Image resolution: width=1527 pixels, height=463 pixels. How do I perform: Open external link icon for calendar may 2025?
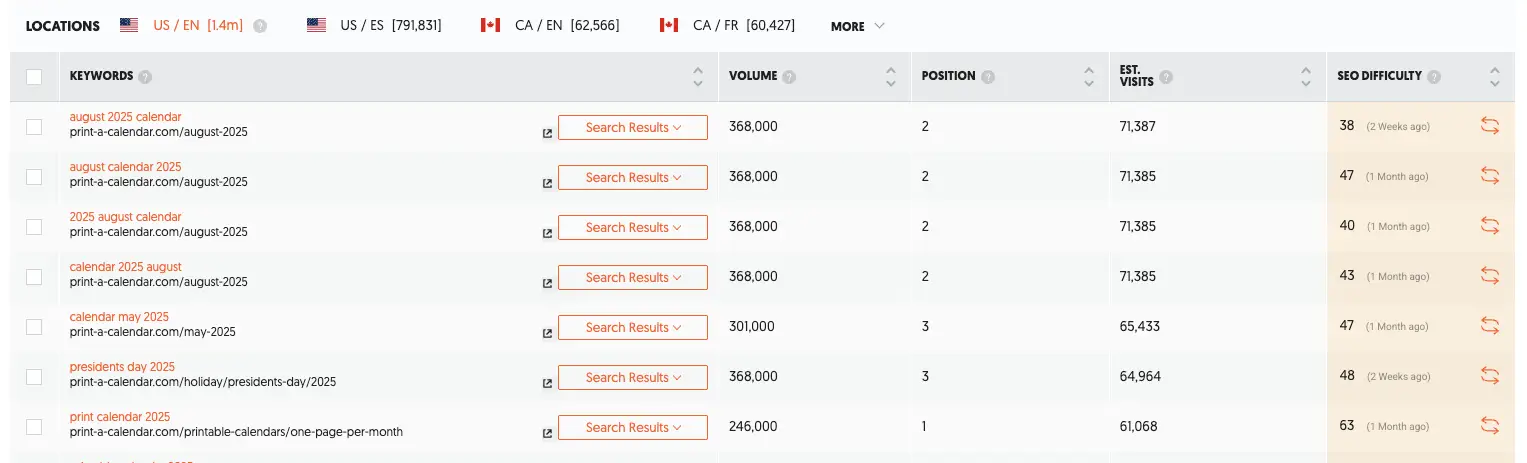tap(547, 333)
